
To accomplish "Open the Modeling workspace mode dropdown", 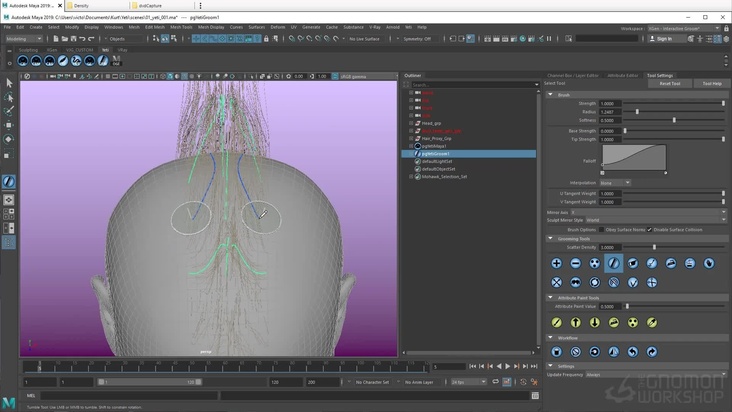I will pos(24,39).
